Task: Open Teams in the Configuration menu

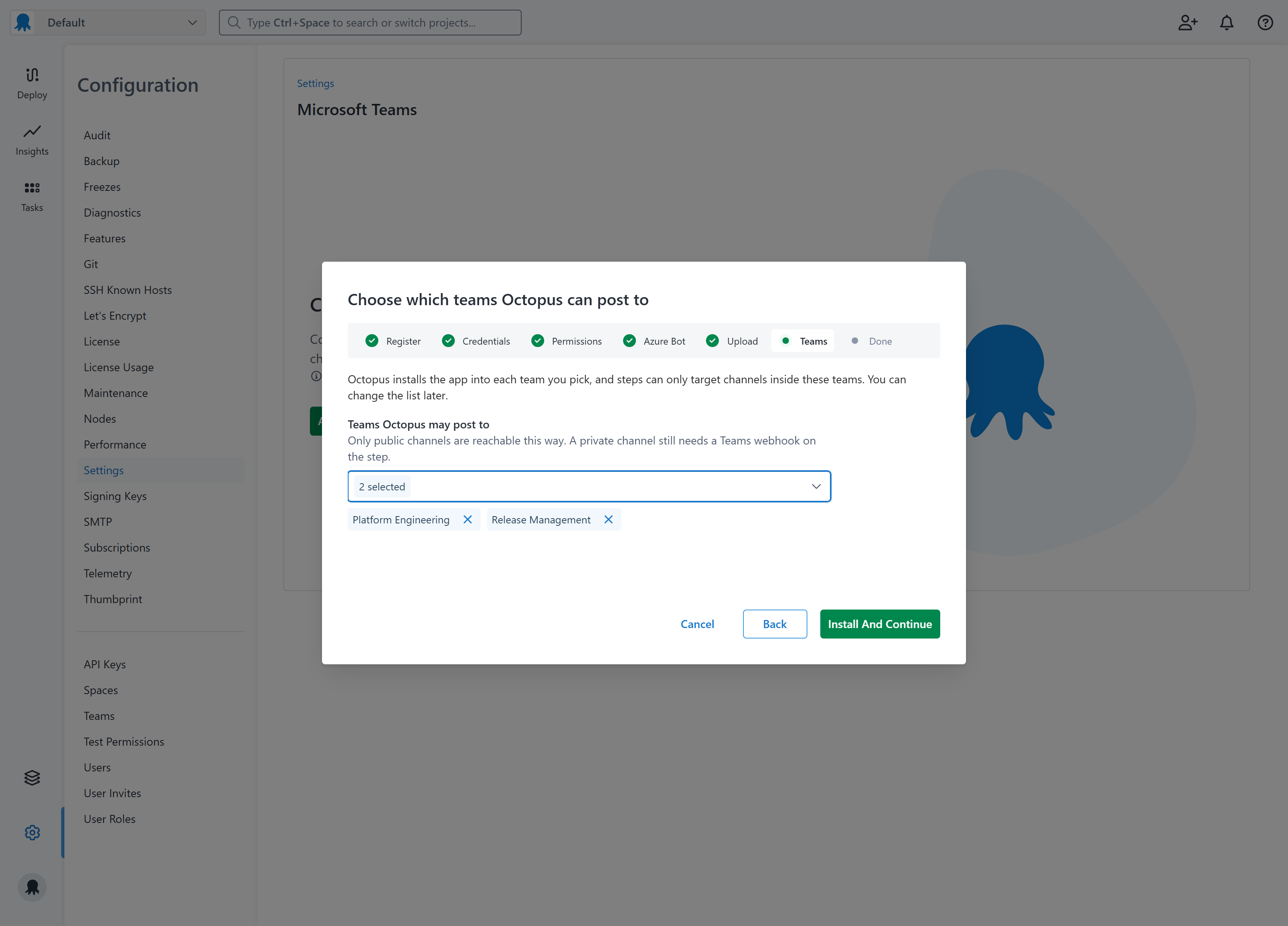Action: 99,716
